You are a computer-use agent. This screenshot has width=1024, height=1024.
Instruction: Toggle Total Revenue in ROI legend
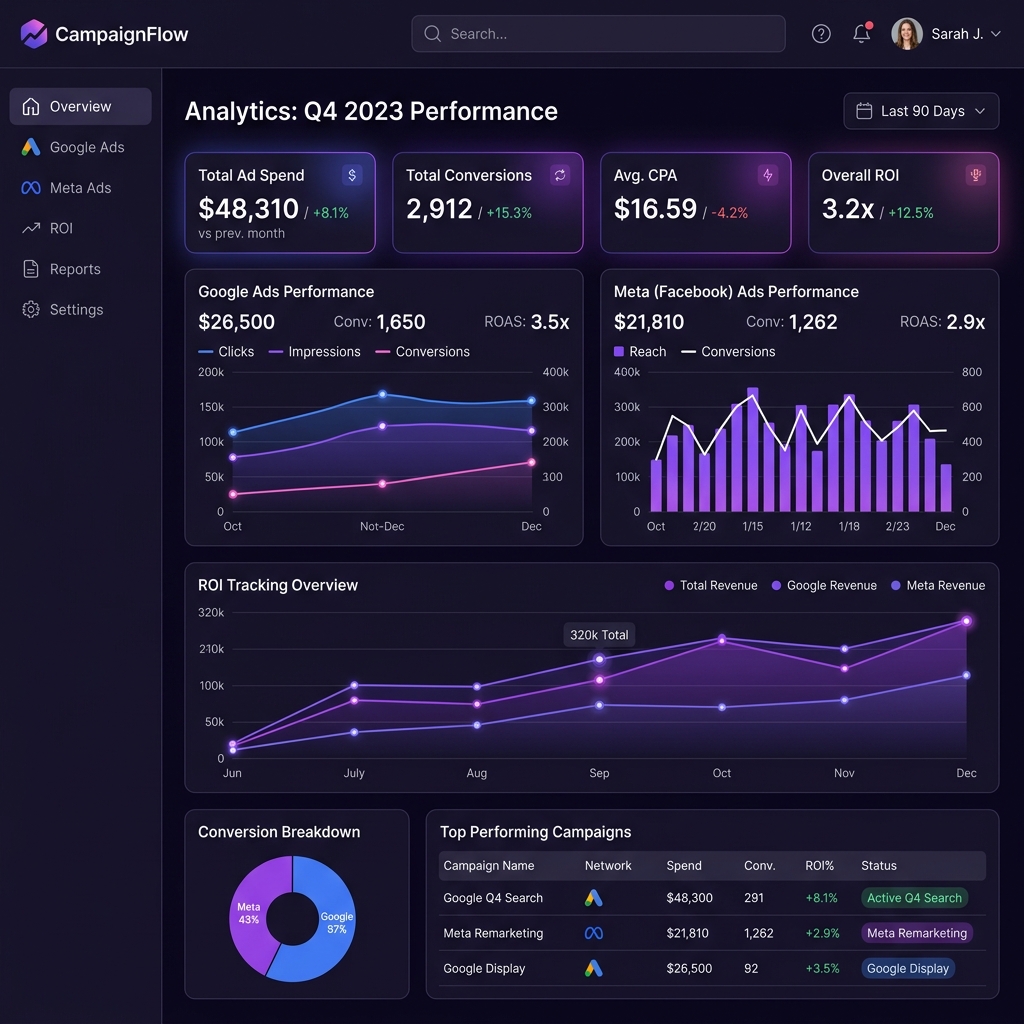click(711, 585)
